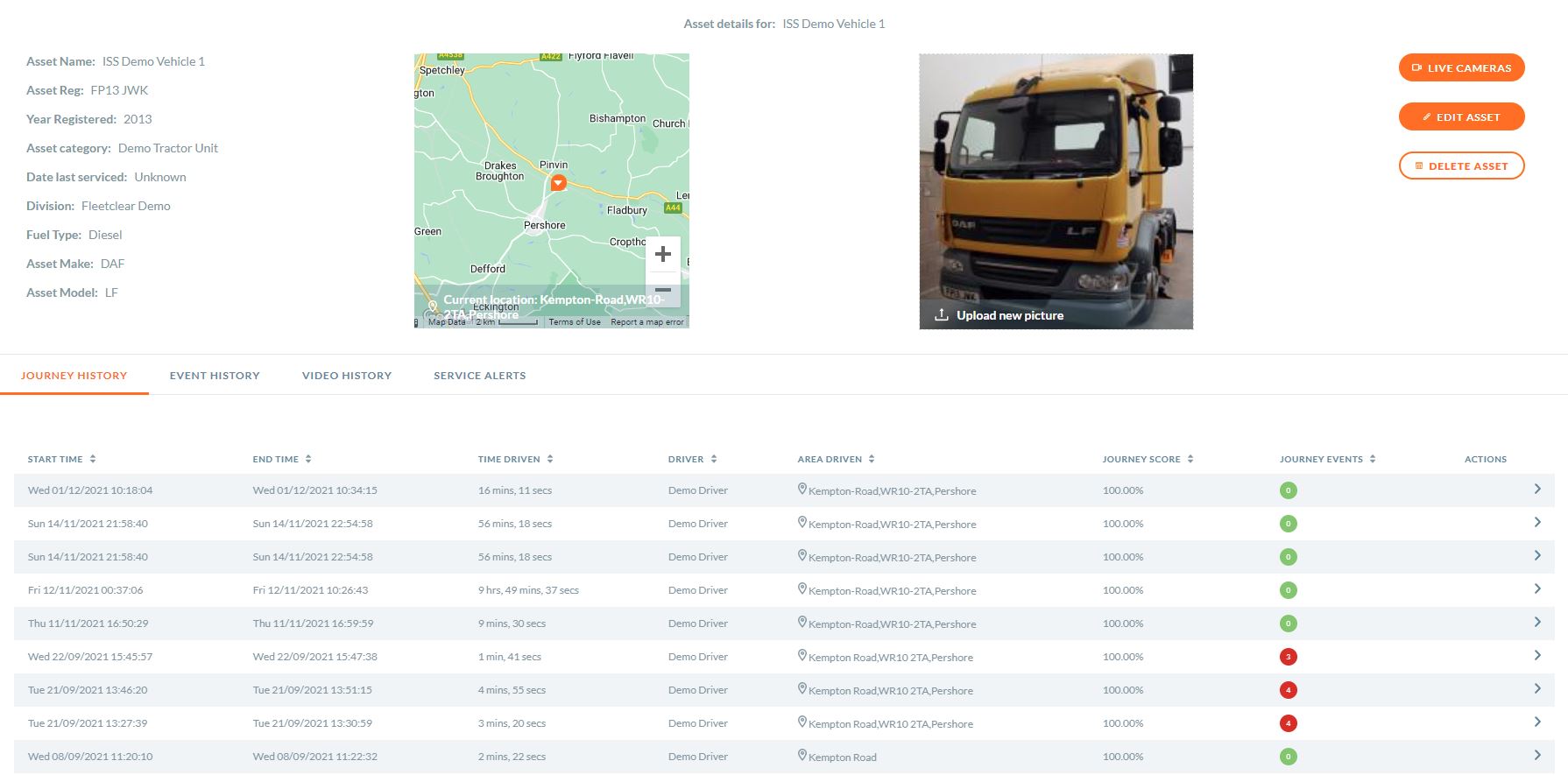Open journey chevron for 21/09/2021 13:46:20 row

coord(1537,689)
